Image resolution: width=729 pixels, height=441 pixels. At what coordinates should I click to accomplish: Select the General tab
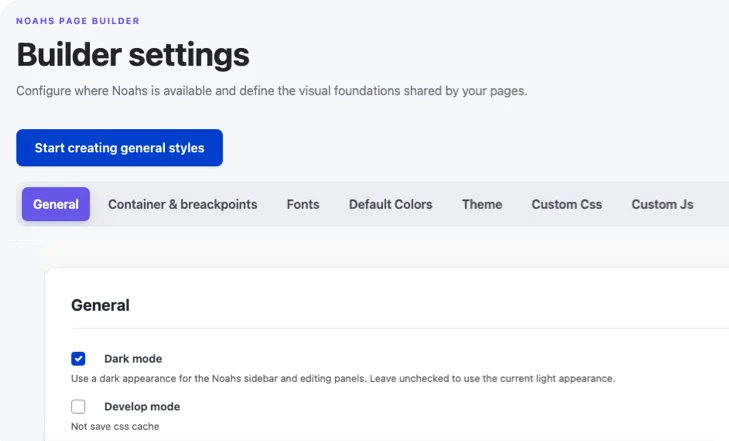[56, 204]
